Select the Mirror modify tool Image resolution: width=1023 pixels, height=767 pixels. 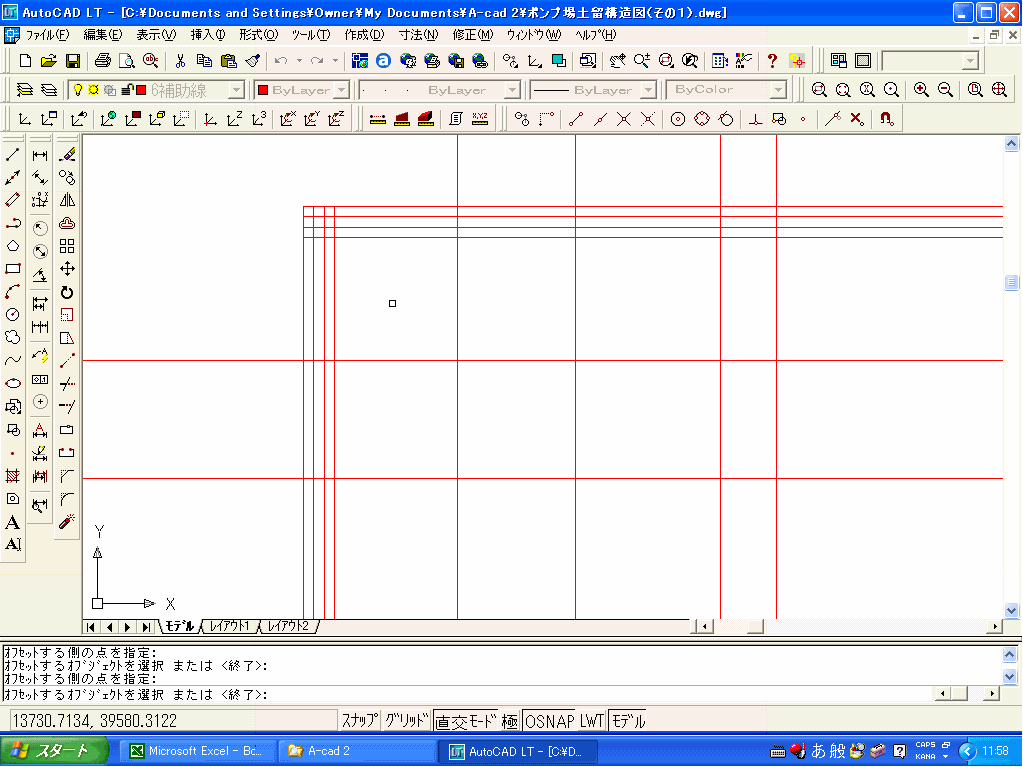tap(67, 200)
